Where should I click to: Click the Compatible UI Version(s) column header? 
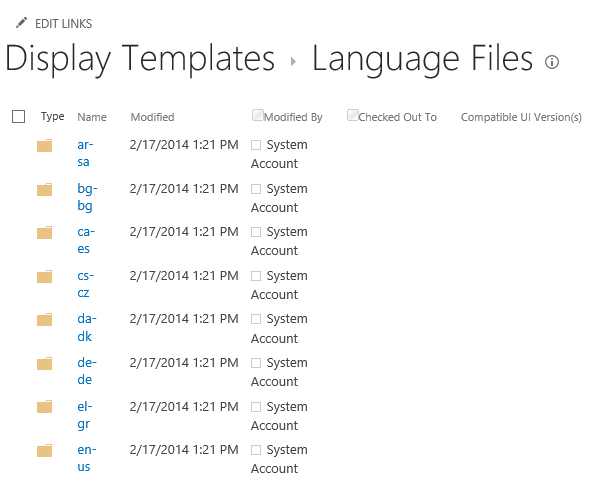pyautogui.click(x=522, y=117)
